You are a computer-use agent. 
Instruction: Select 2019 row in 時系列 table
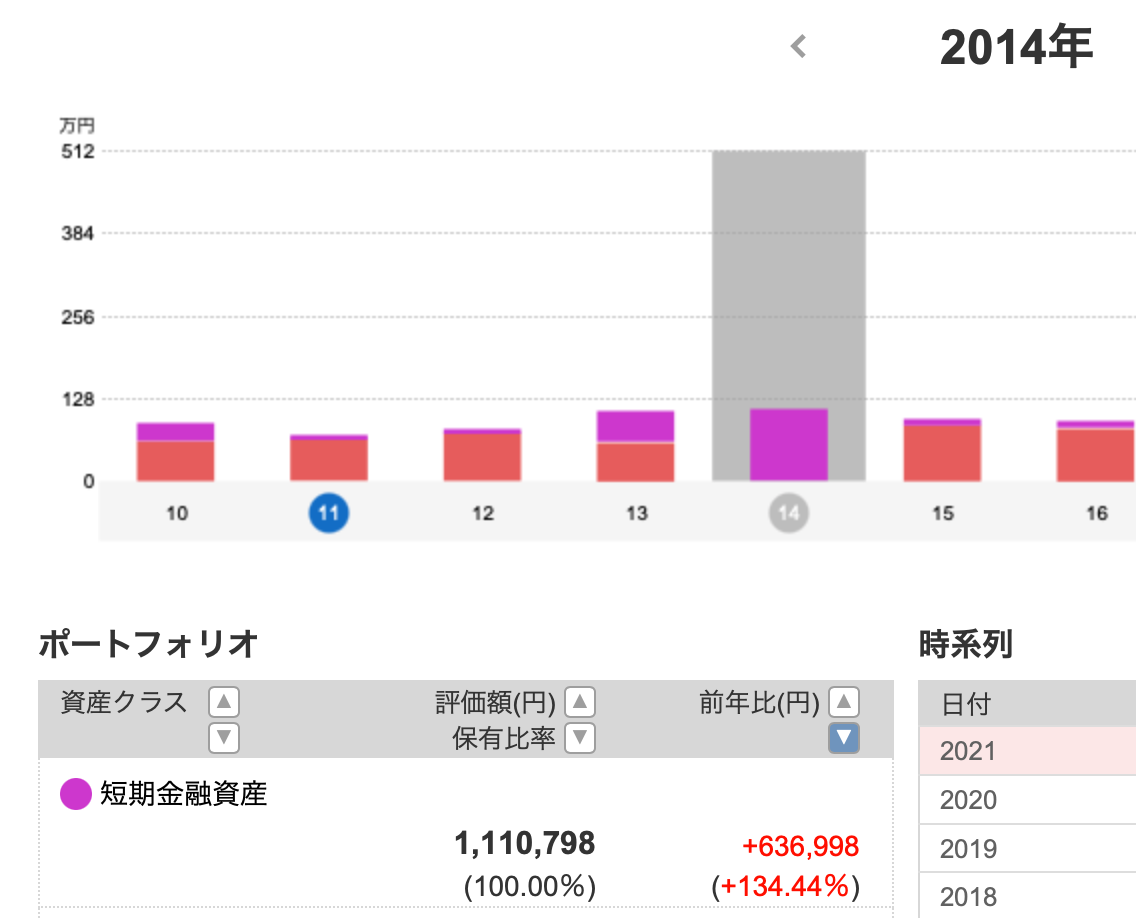click(1027, 848)
